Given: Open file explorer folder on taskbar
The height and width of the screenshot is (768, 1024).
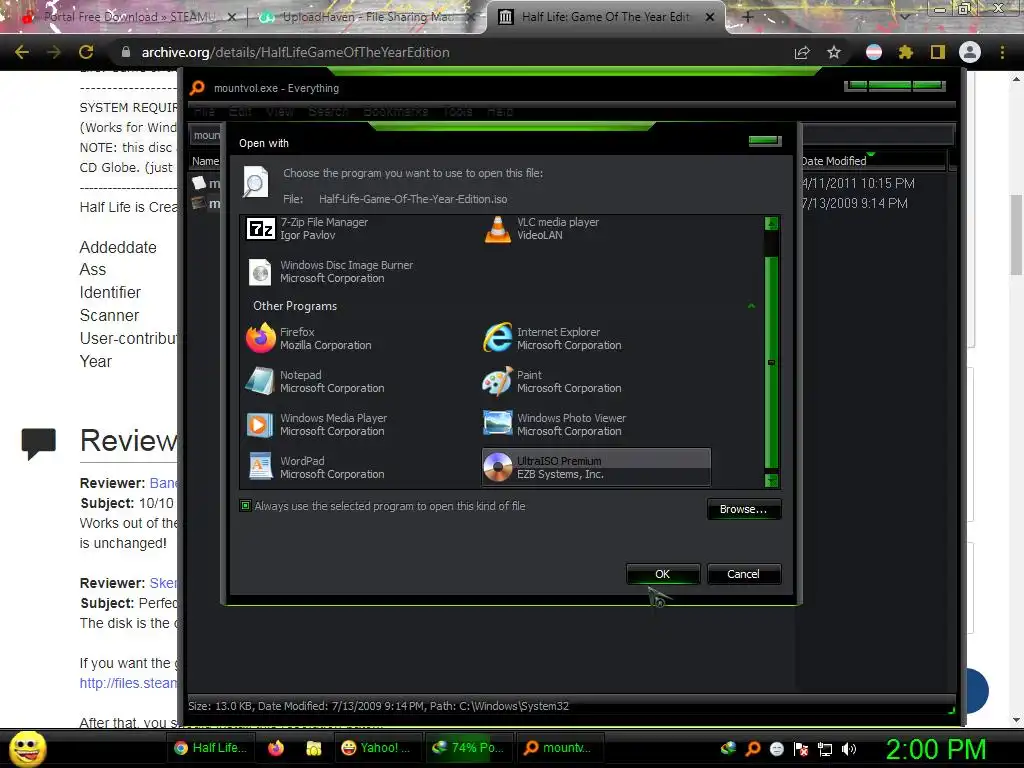Looking at the screenshot, I should coord(314,748).
